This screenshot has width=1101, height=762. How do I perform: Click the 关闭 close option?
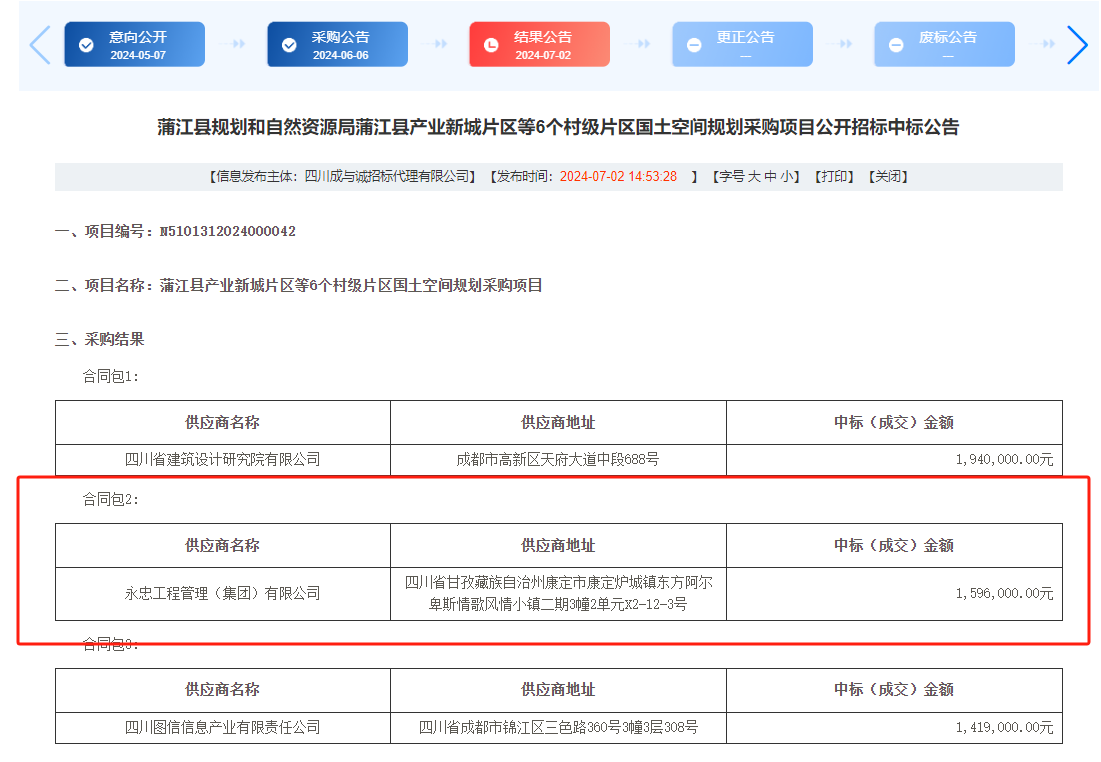(886, 176)
